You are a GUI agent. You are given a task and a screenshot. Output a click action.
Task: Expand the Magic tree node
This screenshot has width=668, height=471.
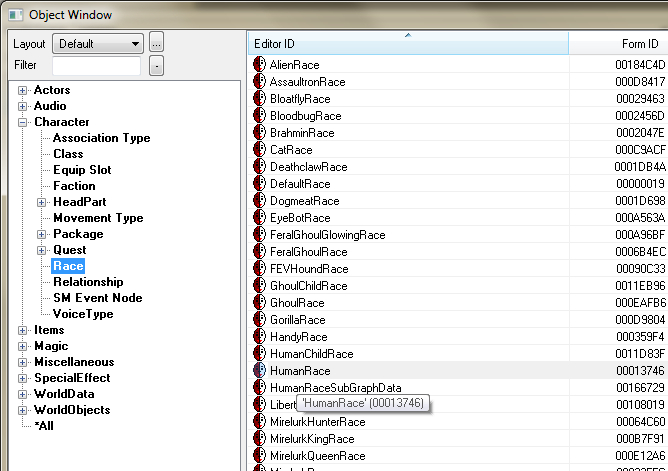(x=23, y=346)
